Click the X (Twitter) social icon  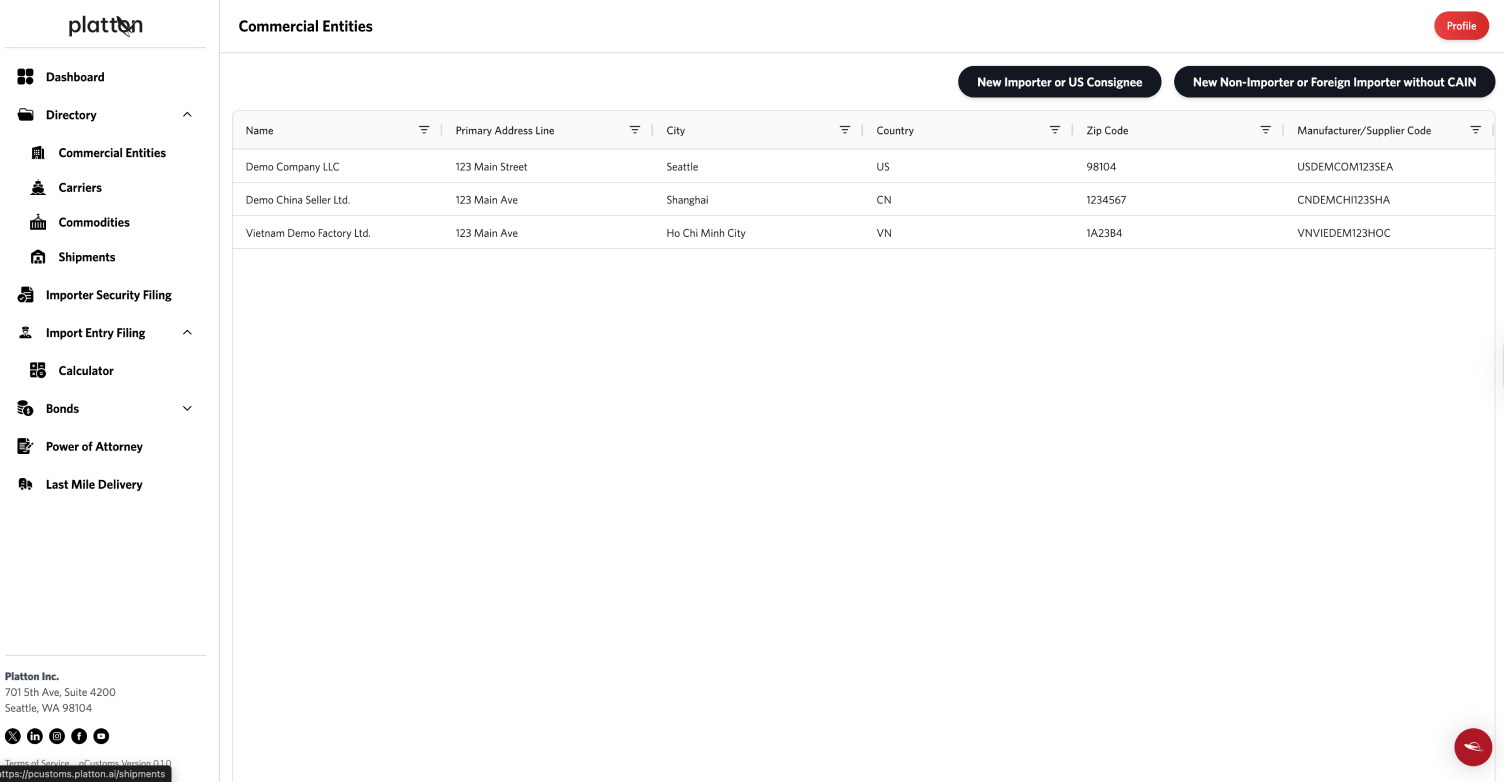13,736
